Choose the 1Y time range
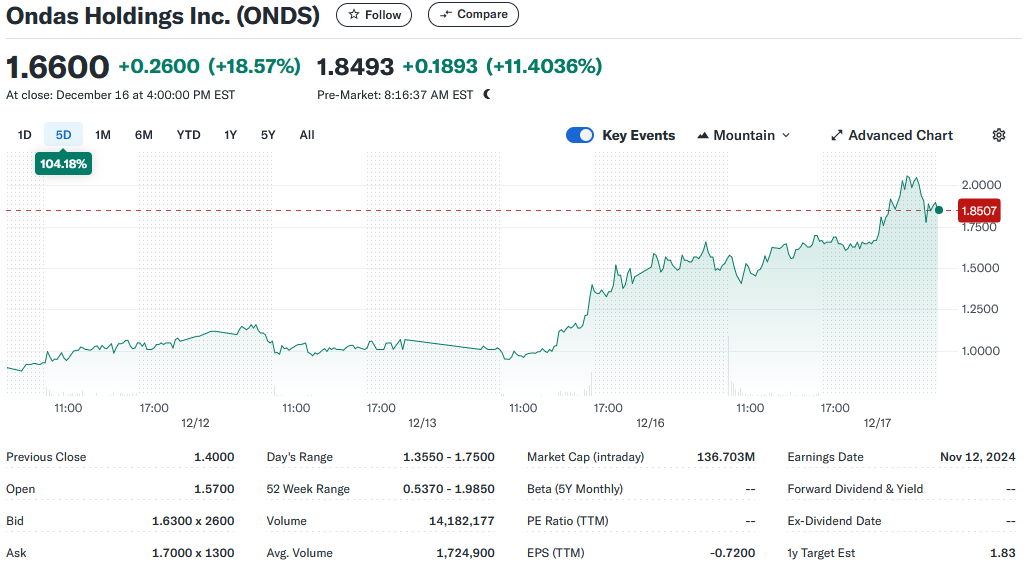 (231, 135)
